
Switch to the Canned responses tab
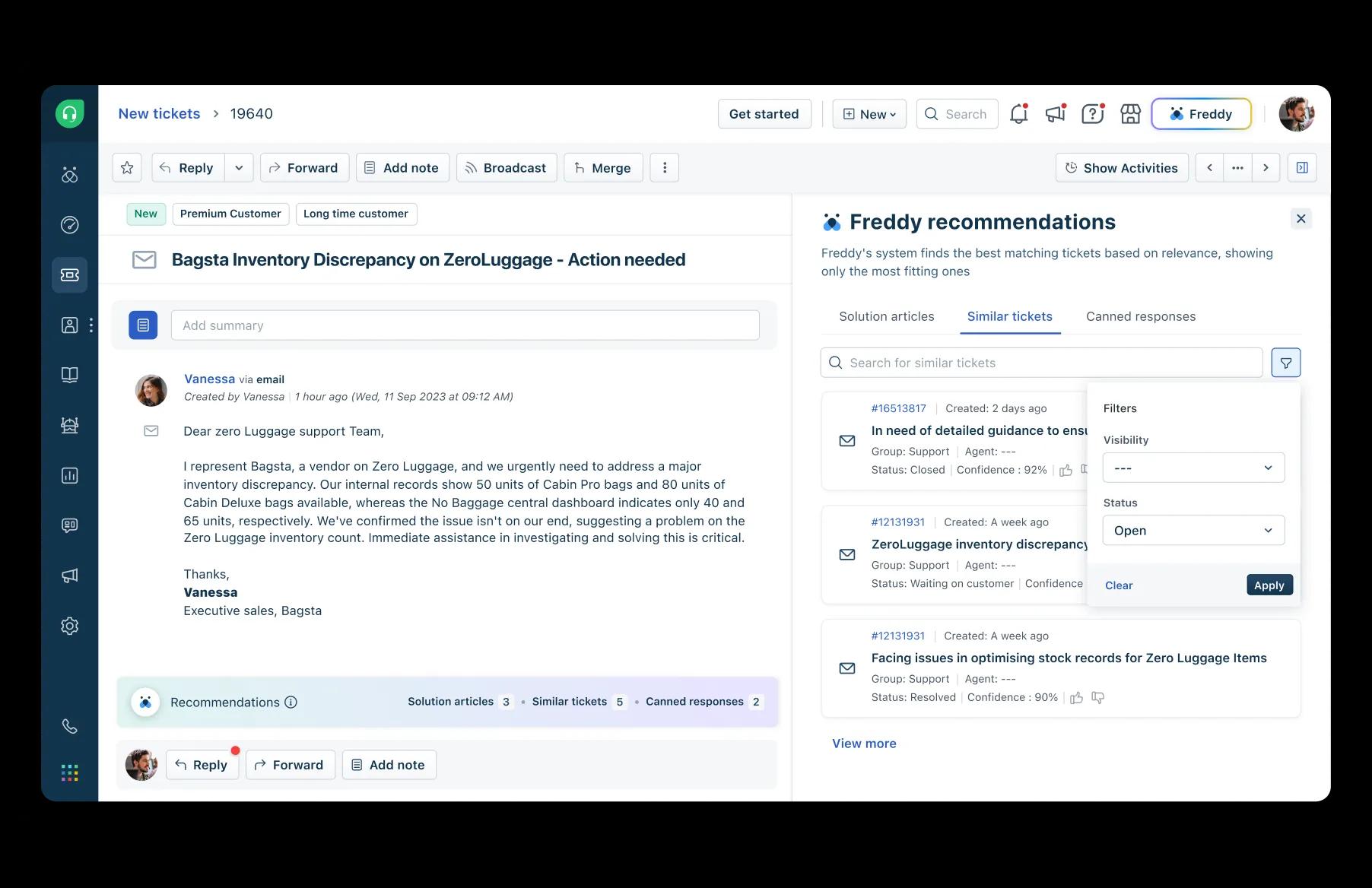[x=1141, y=316]
